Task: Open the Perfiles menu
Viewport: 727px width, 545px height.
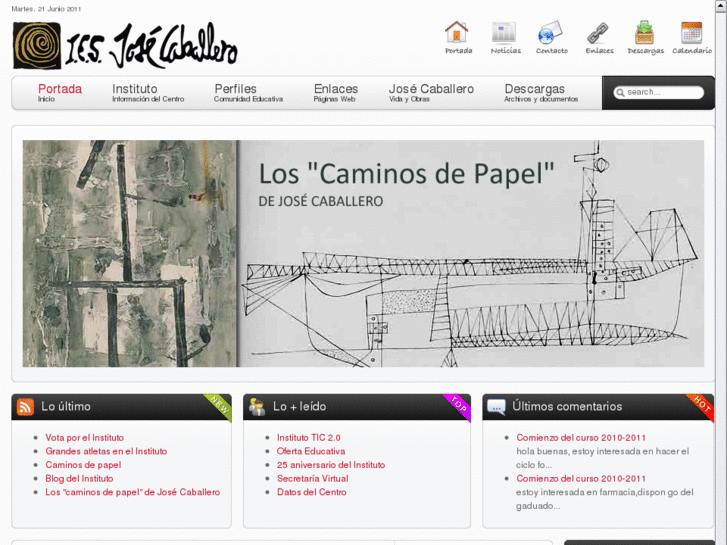Action: pyautogui.click(x=248, y=92)
